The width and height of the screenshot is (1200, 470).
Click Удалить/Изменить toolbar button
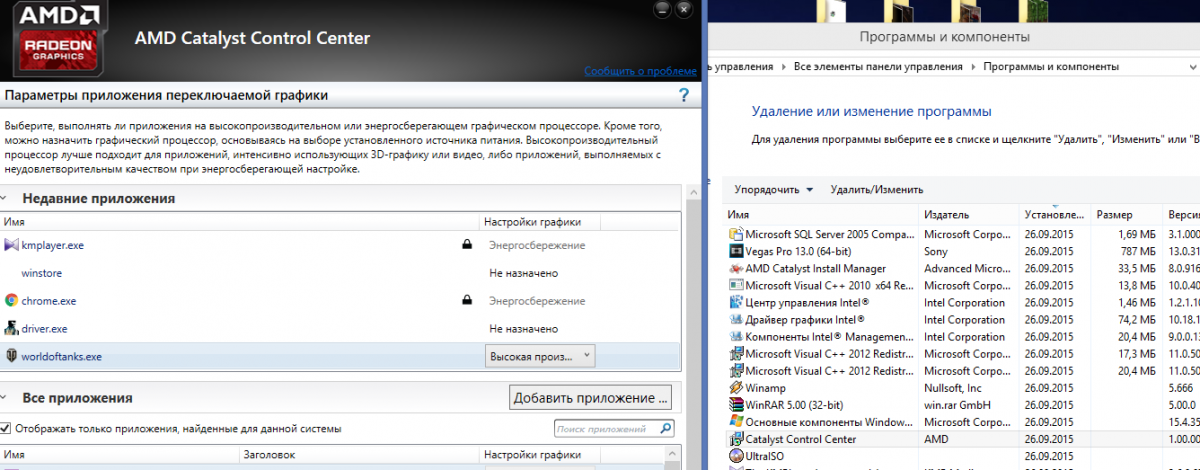[876, 189]
